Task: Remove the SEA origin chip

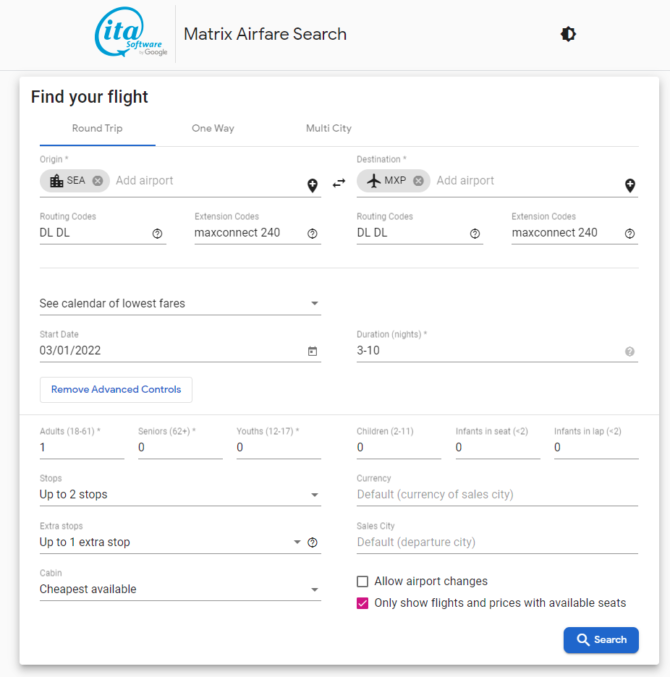Action: coord(98,180)
